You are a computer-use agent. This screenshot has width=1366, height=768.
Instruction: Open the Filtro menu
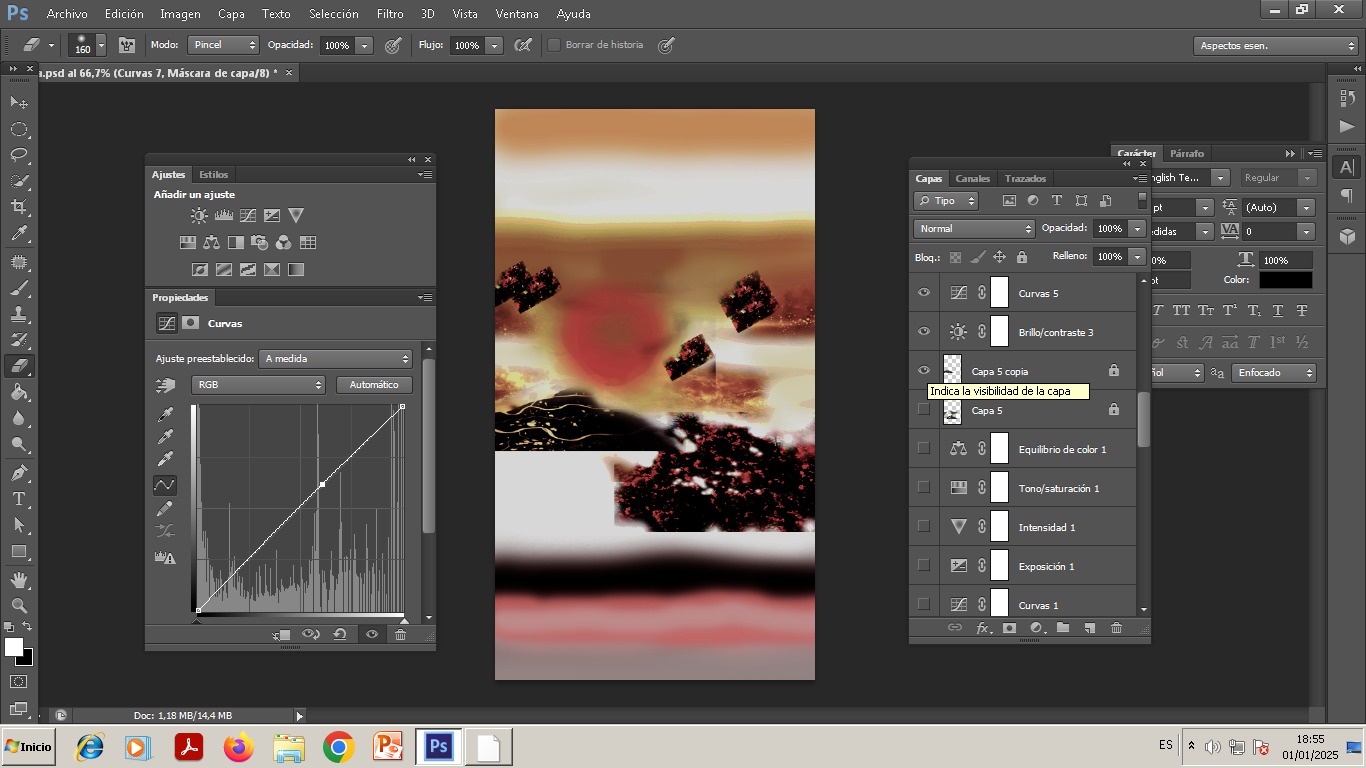[x=390, y=14]
